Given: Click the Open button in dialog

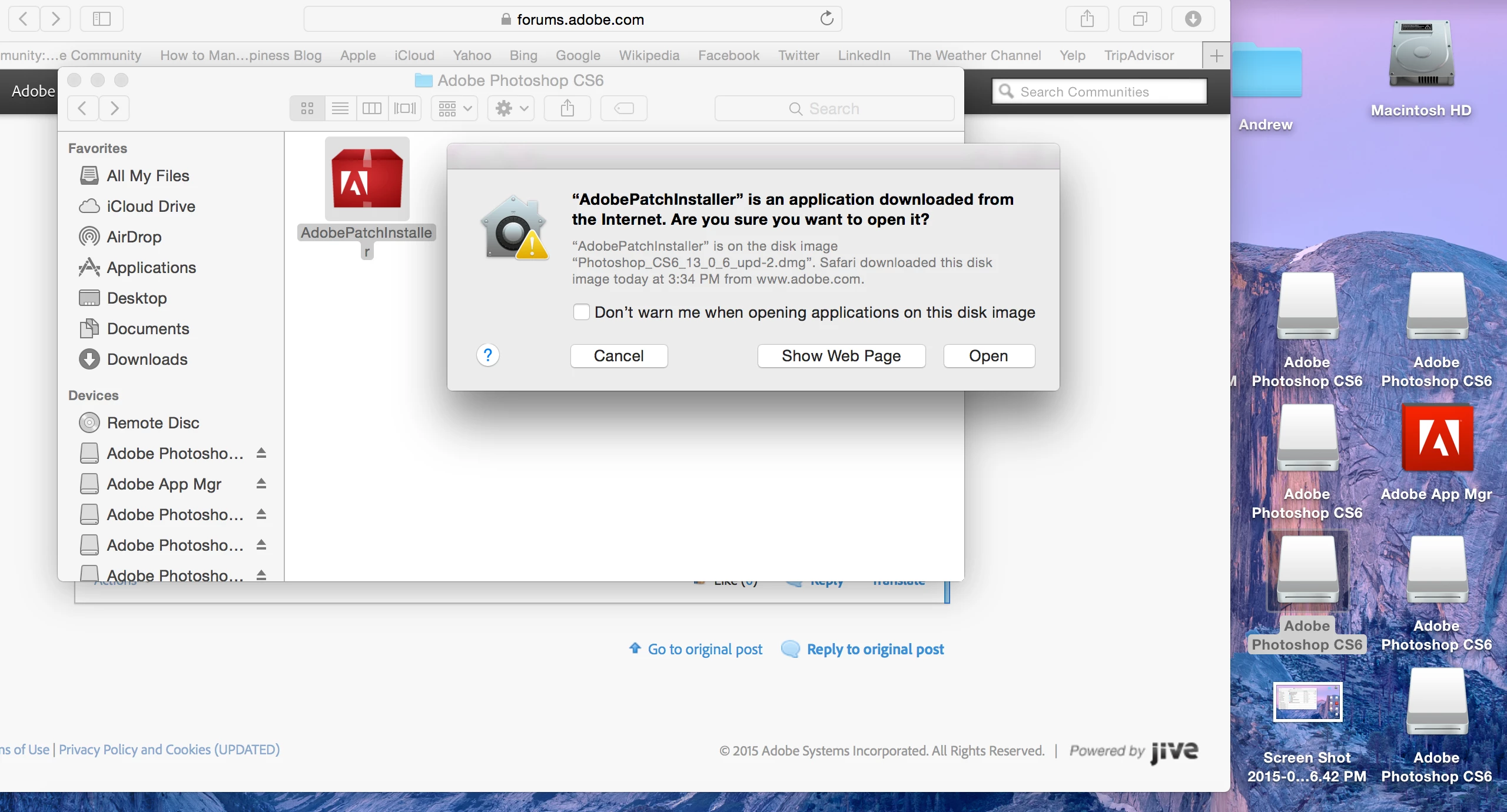Looking at the screenshot, I should [988, 356].
